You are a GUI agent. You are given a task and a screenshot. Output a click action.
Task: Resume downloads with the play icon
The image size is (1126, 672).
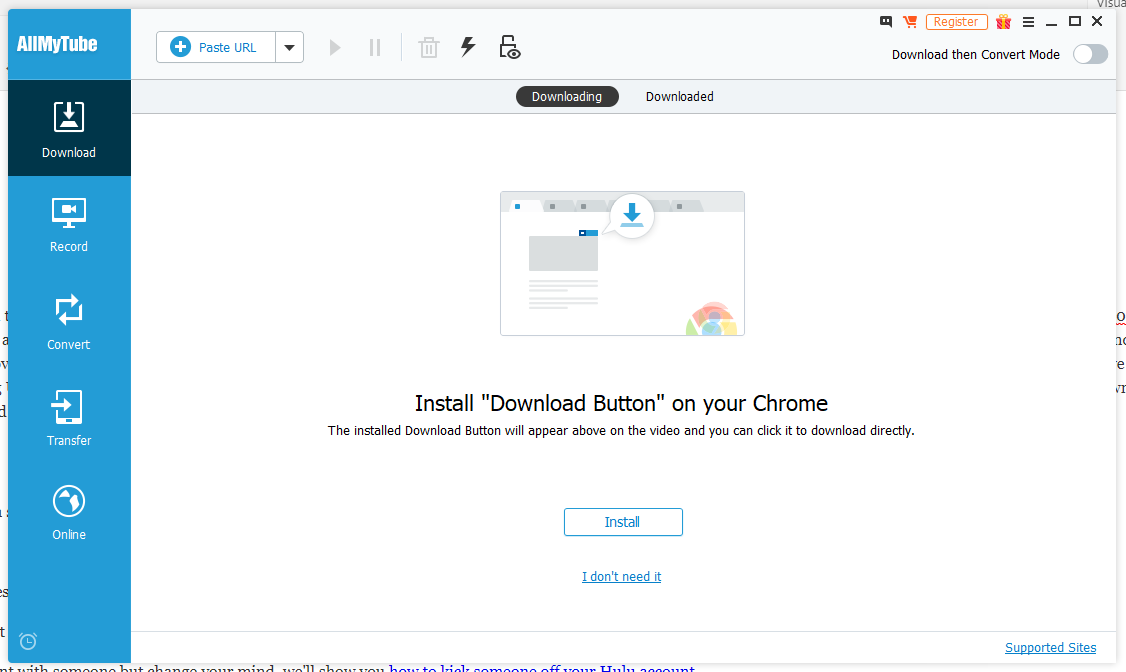[x=335, y=48]
